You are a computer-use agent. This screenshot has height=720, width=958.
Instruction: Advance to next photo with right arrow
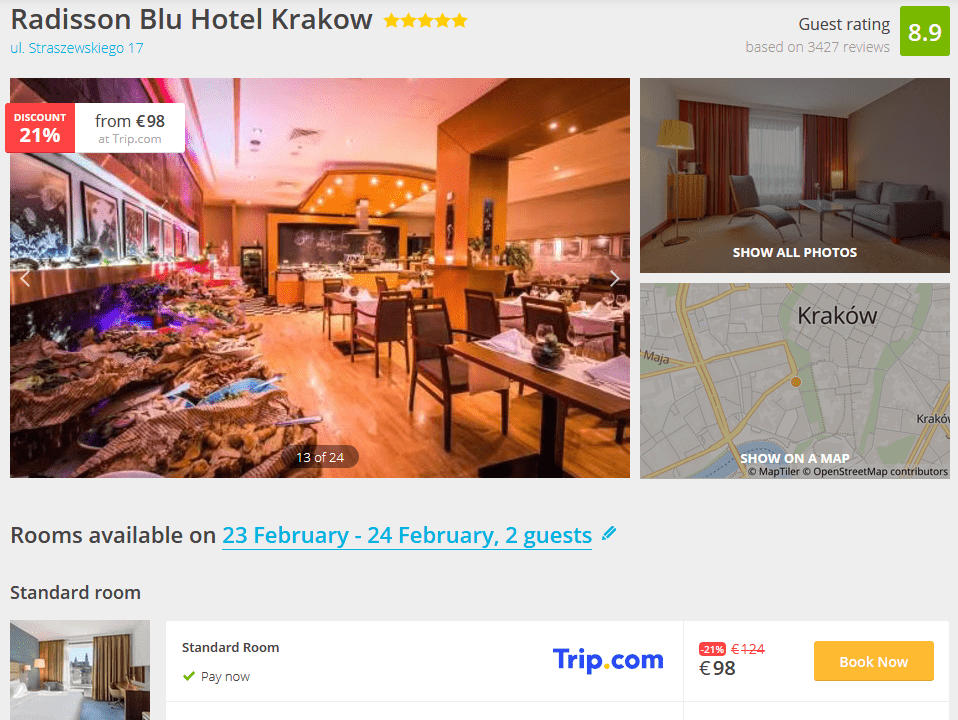click(x=615, y=279)
